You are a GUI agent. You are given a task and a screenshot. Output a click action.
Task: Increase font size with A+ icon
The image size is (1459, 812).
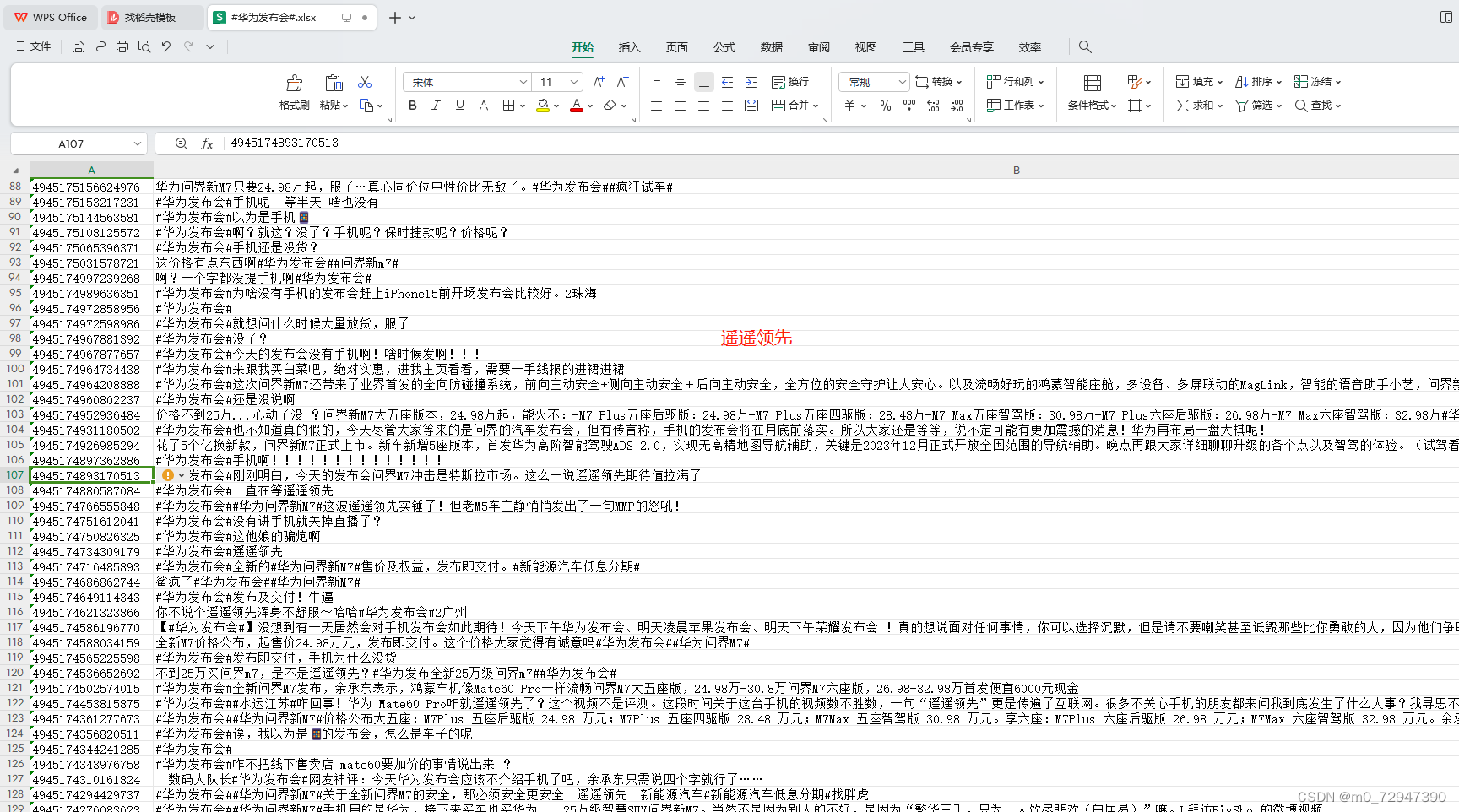point(599,82)
